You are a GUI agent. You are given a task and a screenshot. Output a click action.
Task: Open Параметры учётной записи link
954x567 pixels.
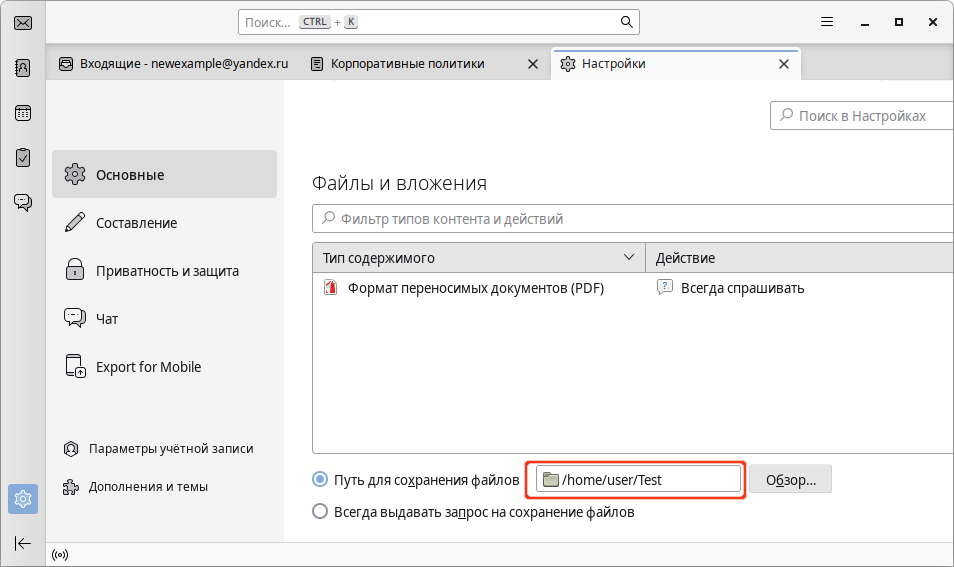[159, 449]
